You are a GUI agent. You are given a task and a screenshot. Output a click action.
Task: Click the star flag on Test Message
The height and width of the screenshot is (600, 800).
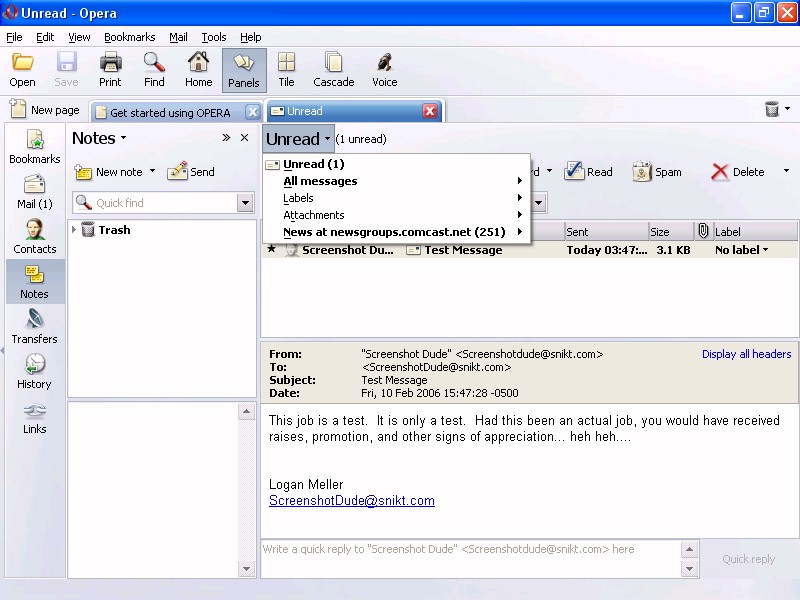point(271,250)
